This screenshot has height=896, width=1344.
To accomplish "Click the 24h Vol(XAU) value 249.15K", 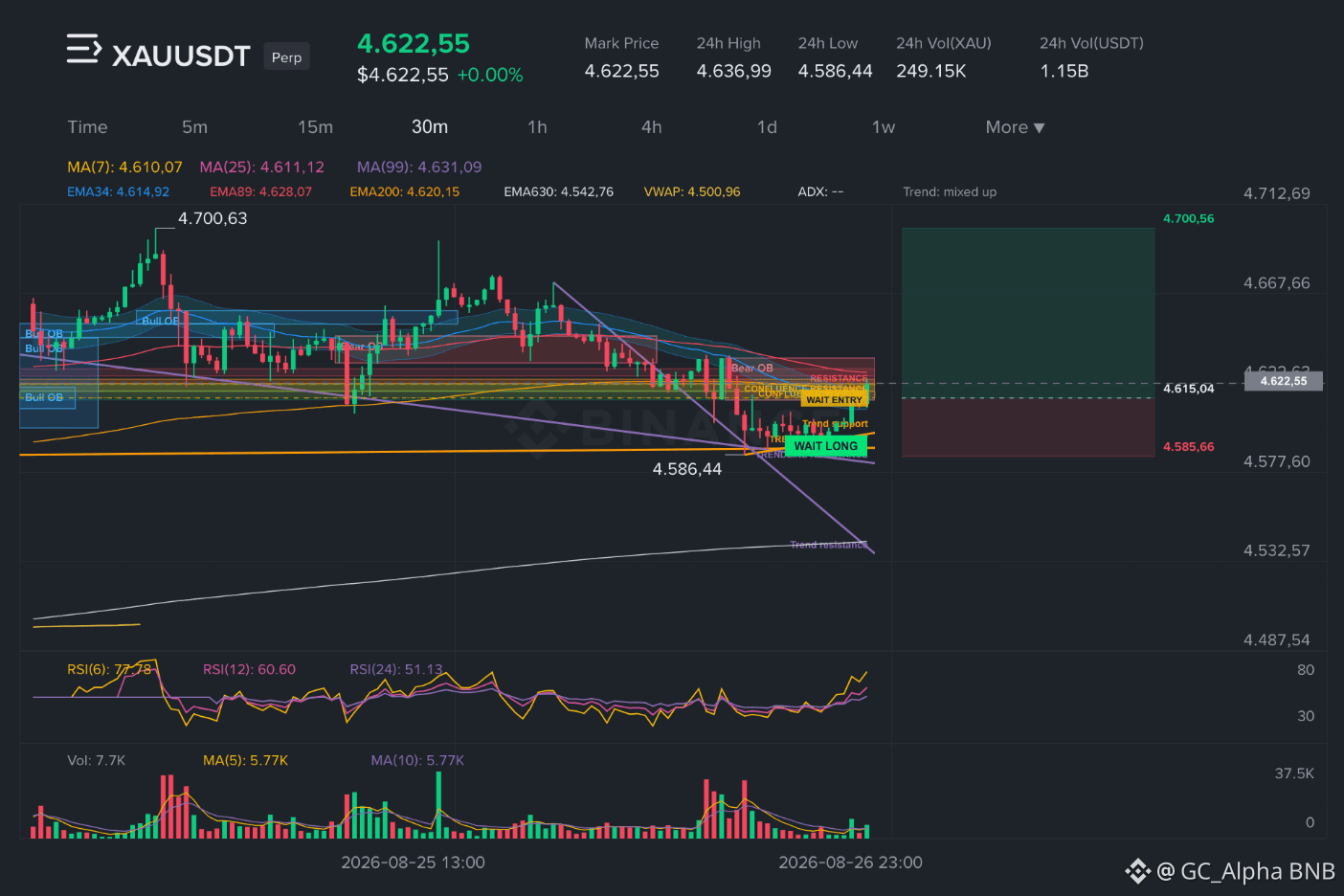I will 931,71.
